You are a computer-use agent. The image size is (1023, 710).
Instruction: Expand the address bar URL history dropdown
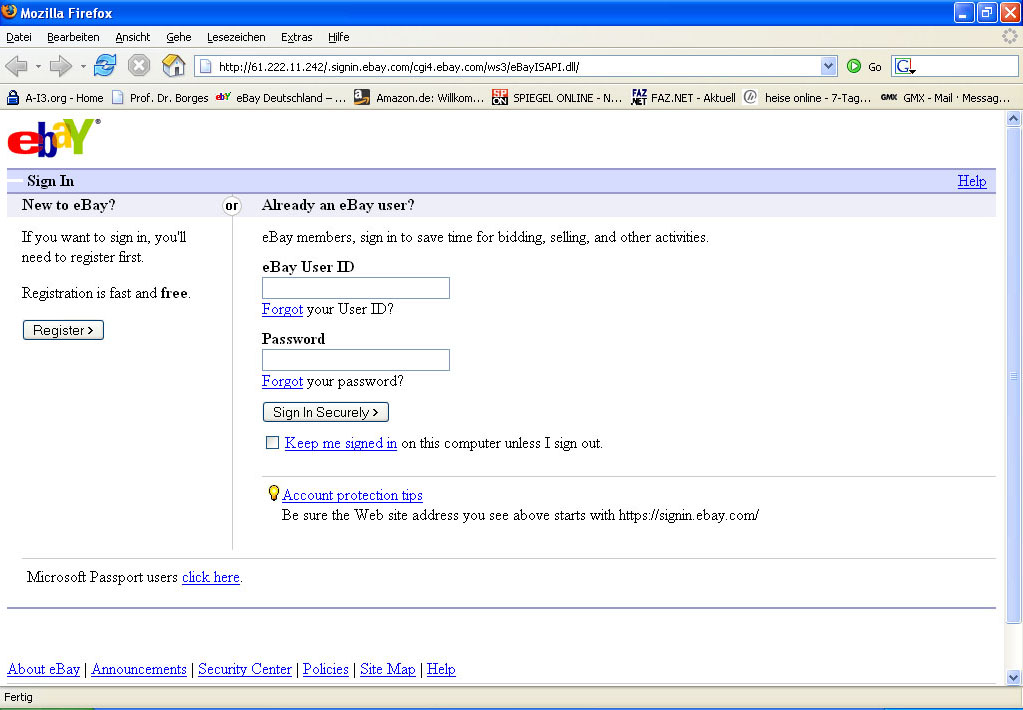coord(829,66)
